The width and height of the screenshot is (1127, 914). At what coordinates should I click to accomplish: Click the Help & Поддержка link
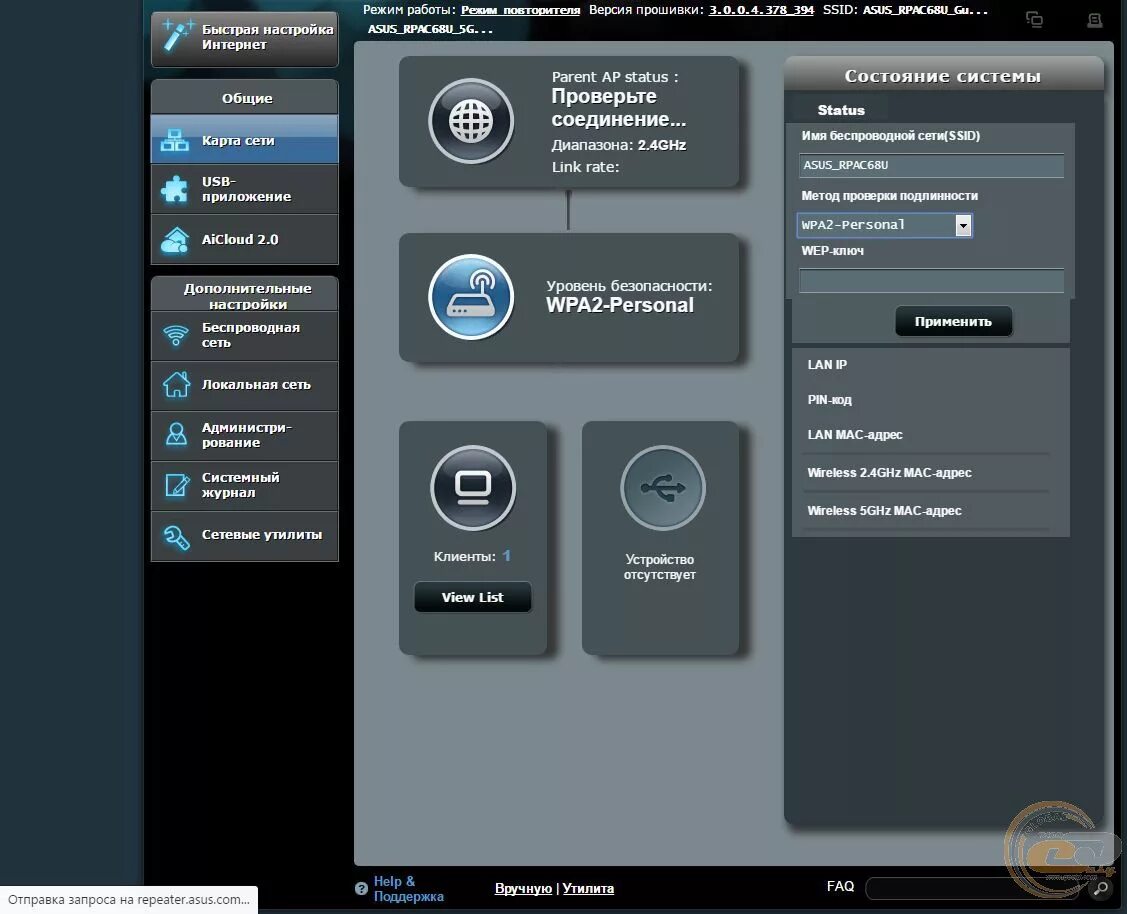tap(408, 889)
